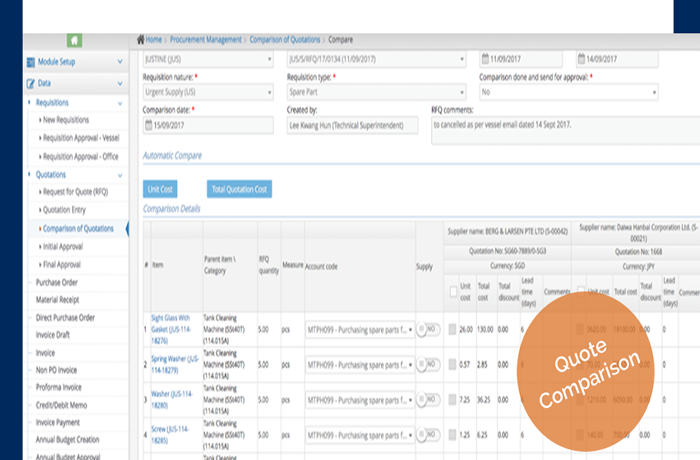The width and height of the screenshot is (700, 460).
Task: Open Requisition Approval - Office item
Action: click(x=81, y=156)
